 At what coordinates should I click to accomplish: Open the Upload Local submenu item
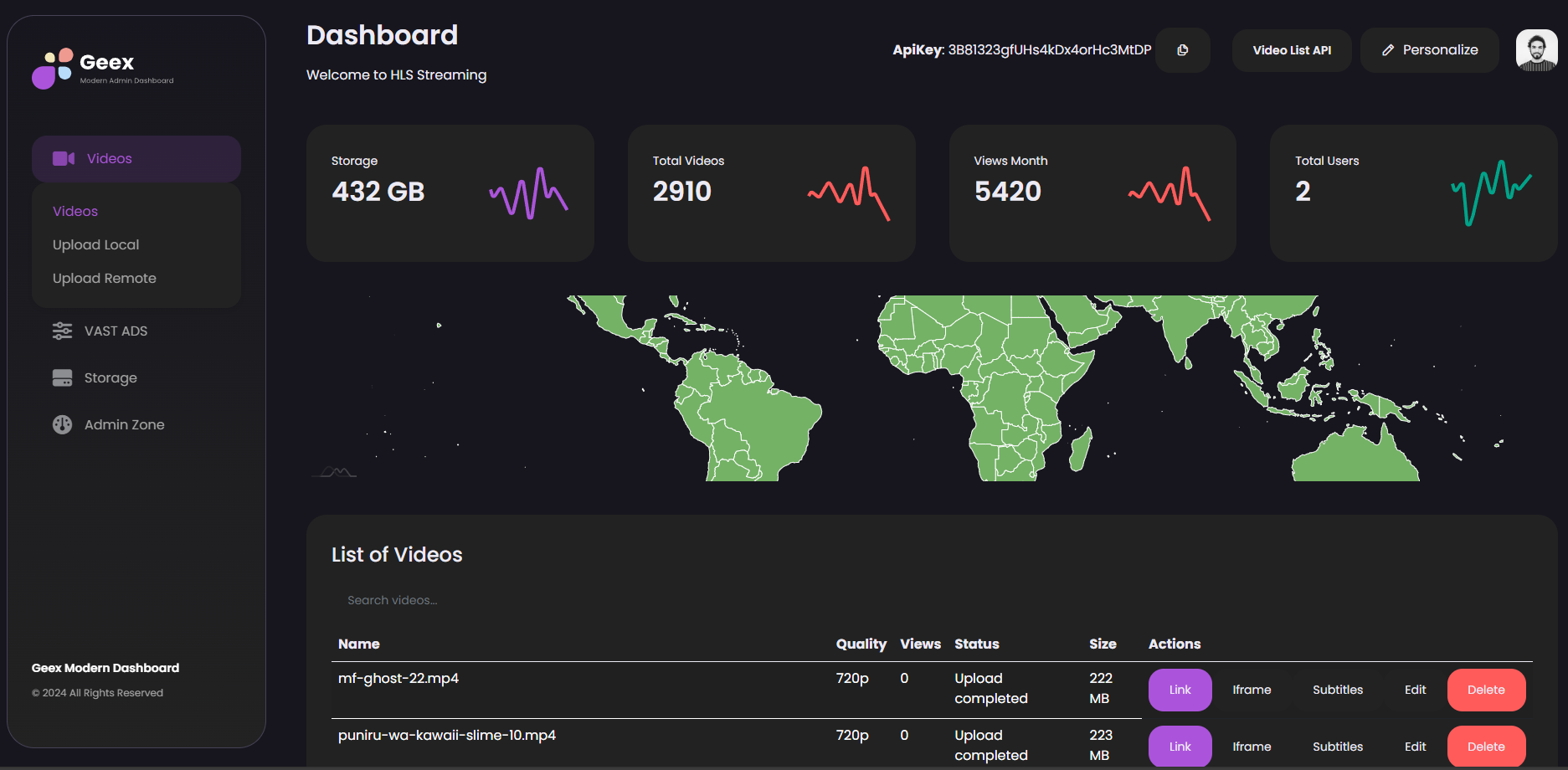coord(95,244)
